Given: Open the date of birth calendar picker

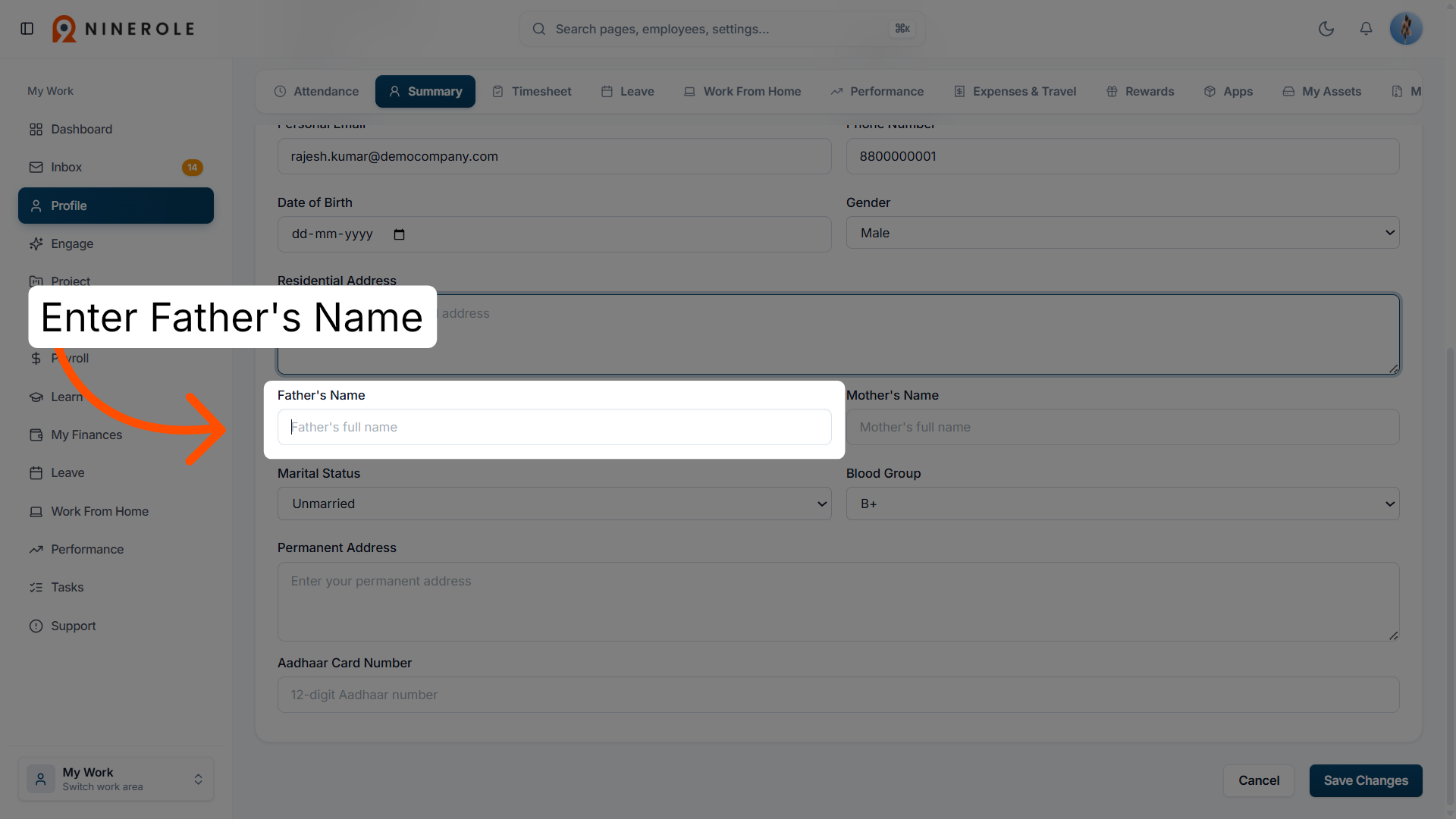Looking at the screenshot, I should click(400, 234).
